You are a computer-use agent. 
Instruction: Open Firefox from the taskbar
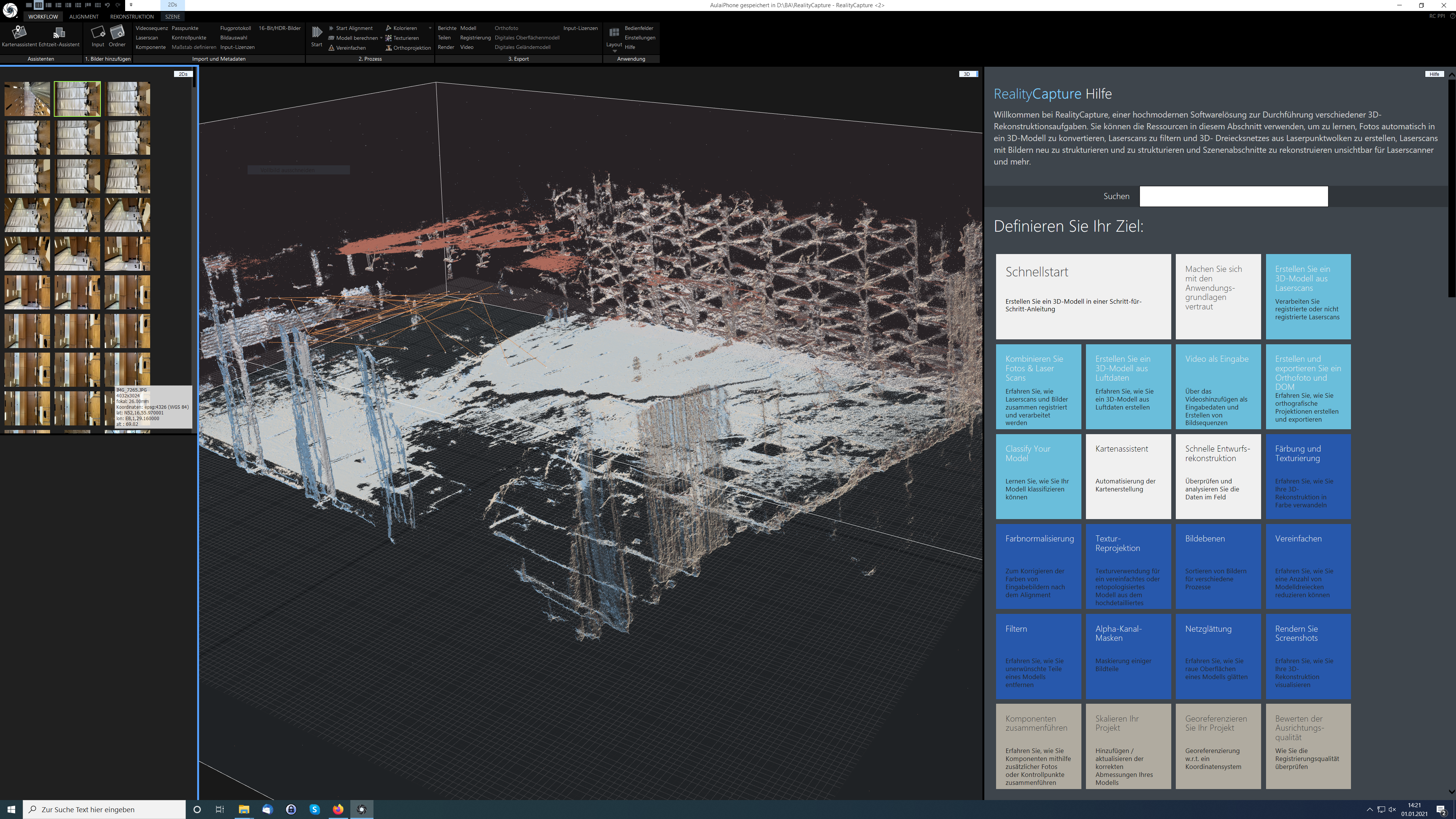[x=338, y=810]
